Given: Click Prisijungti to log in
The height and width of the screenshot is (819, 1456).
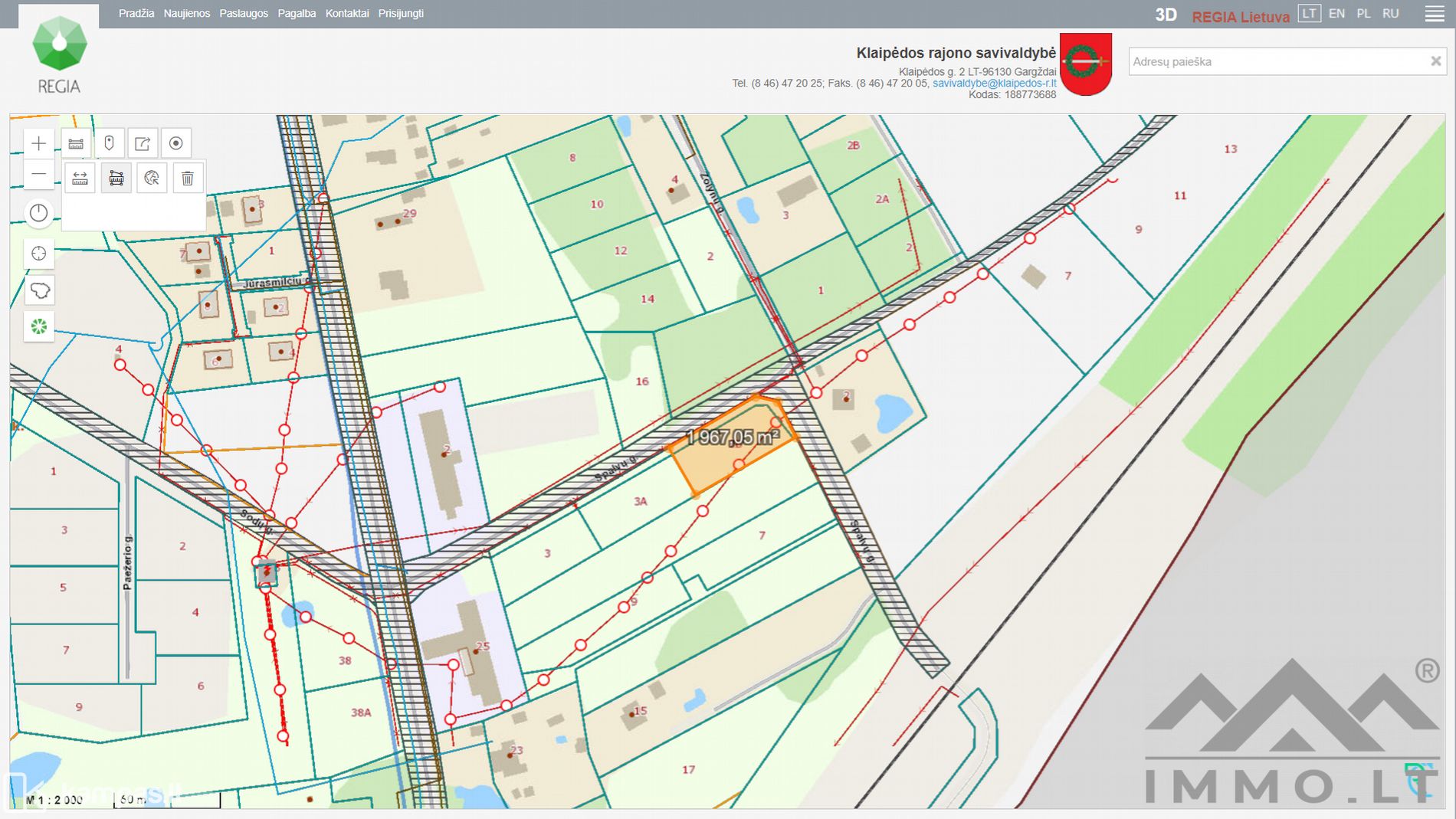Looking at the screenshot, I should pos(401,14).
